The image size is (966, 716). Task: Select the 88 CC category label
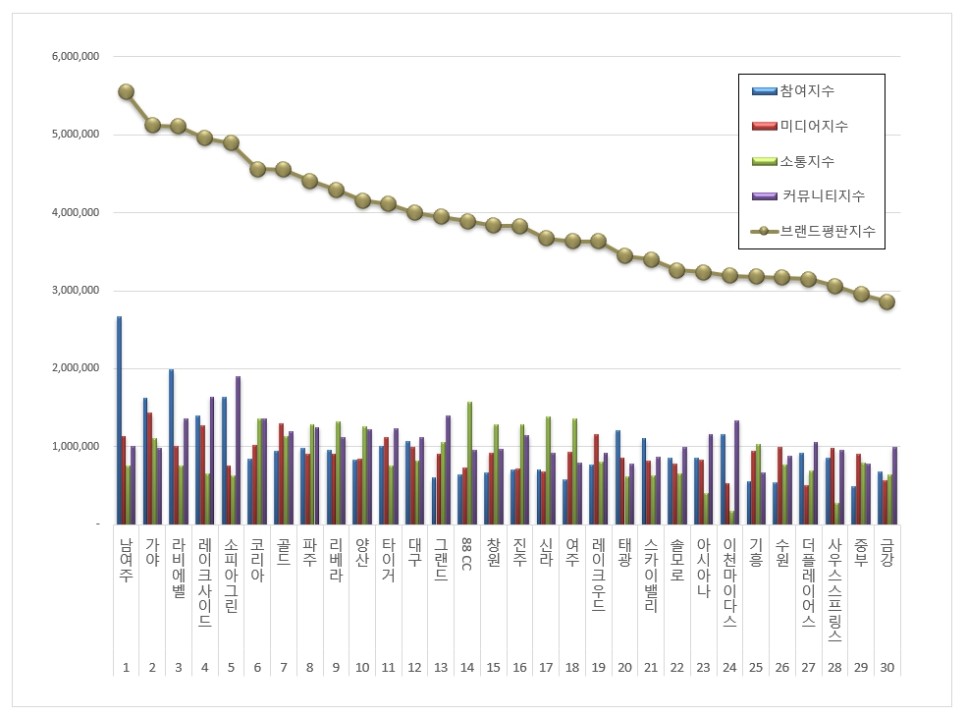pos(467,554)
